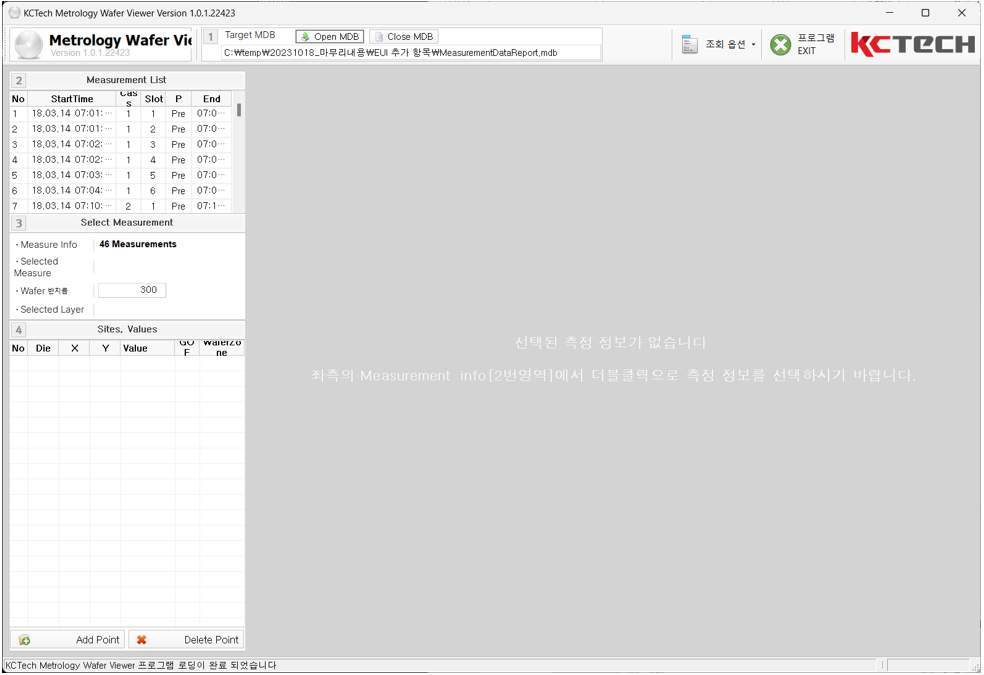Click the Wafer diameter field showing 300
The image size is (984, 675).
coord(132,290)
